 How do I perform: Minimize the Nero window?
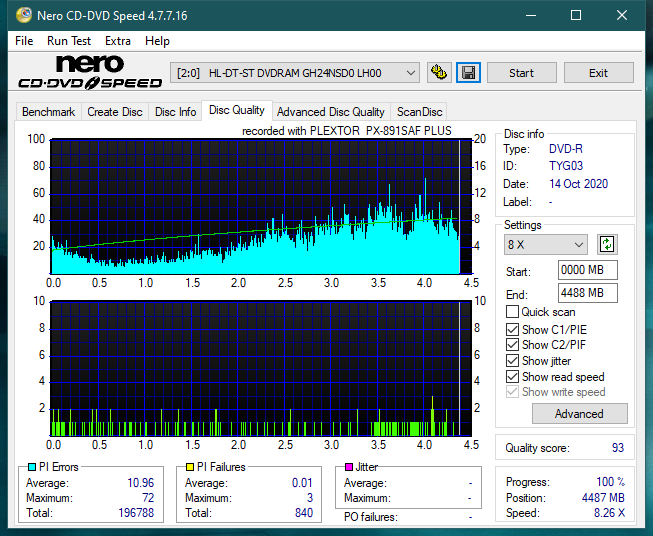click(x=531, y=15)
